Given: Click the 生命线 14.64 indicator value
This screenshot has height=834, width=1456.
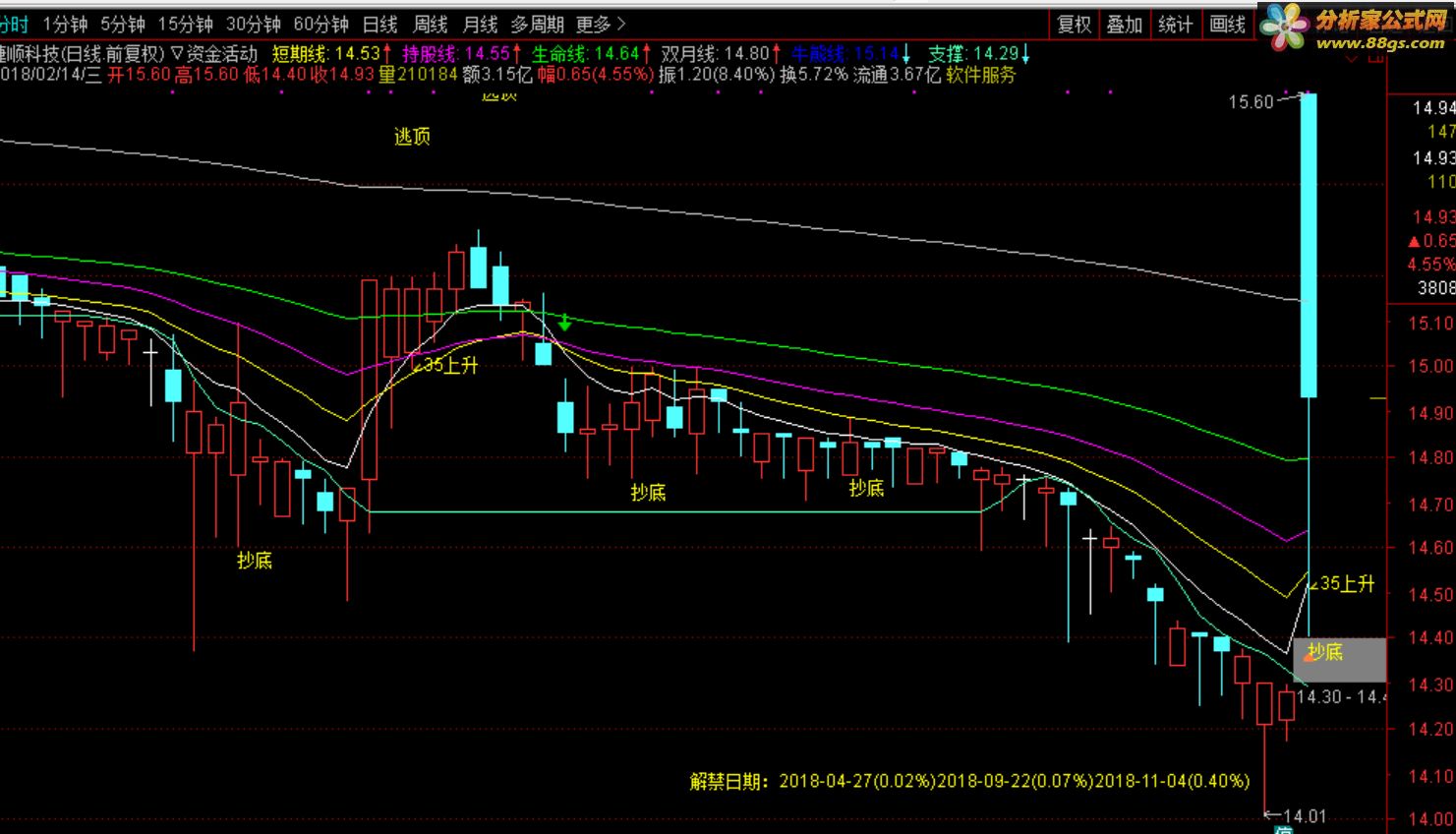Looking at the screenshot, I should [x=592, y=54].
